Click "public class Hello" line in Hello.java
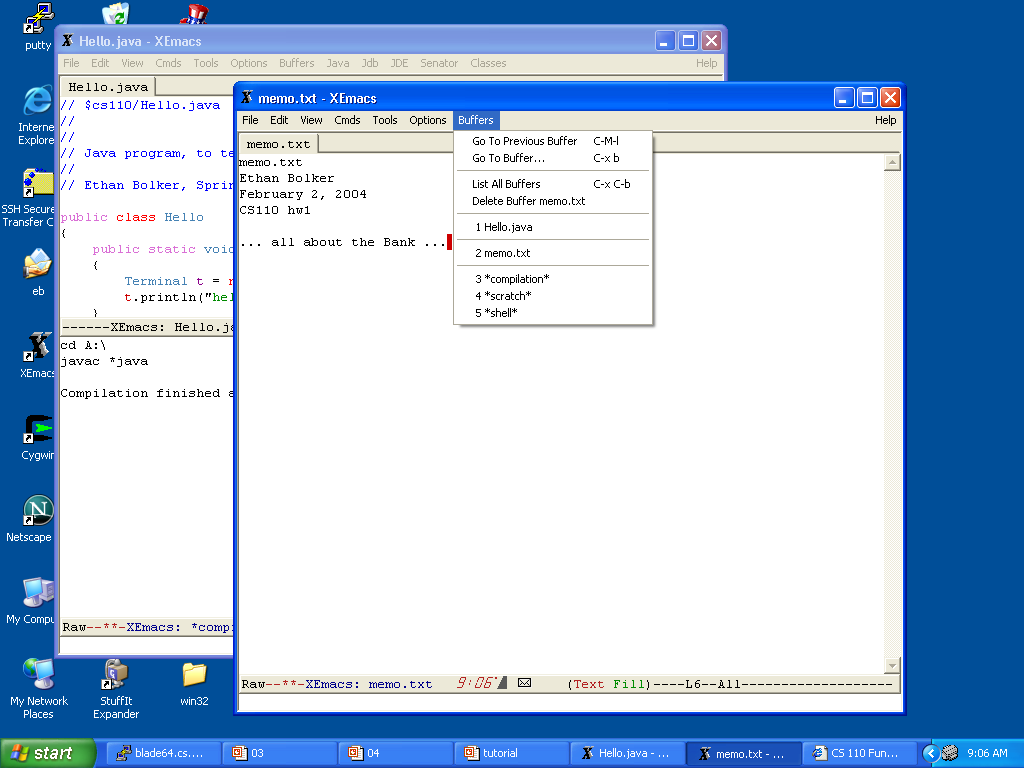1024x768 pixels. (x=132, y=217)
